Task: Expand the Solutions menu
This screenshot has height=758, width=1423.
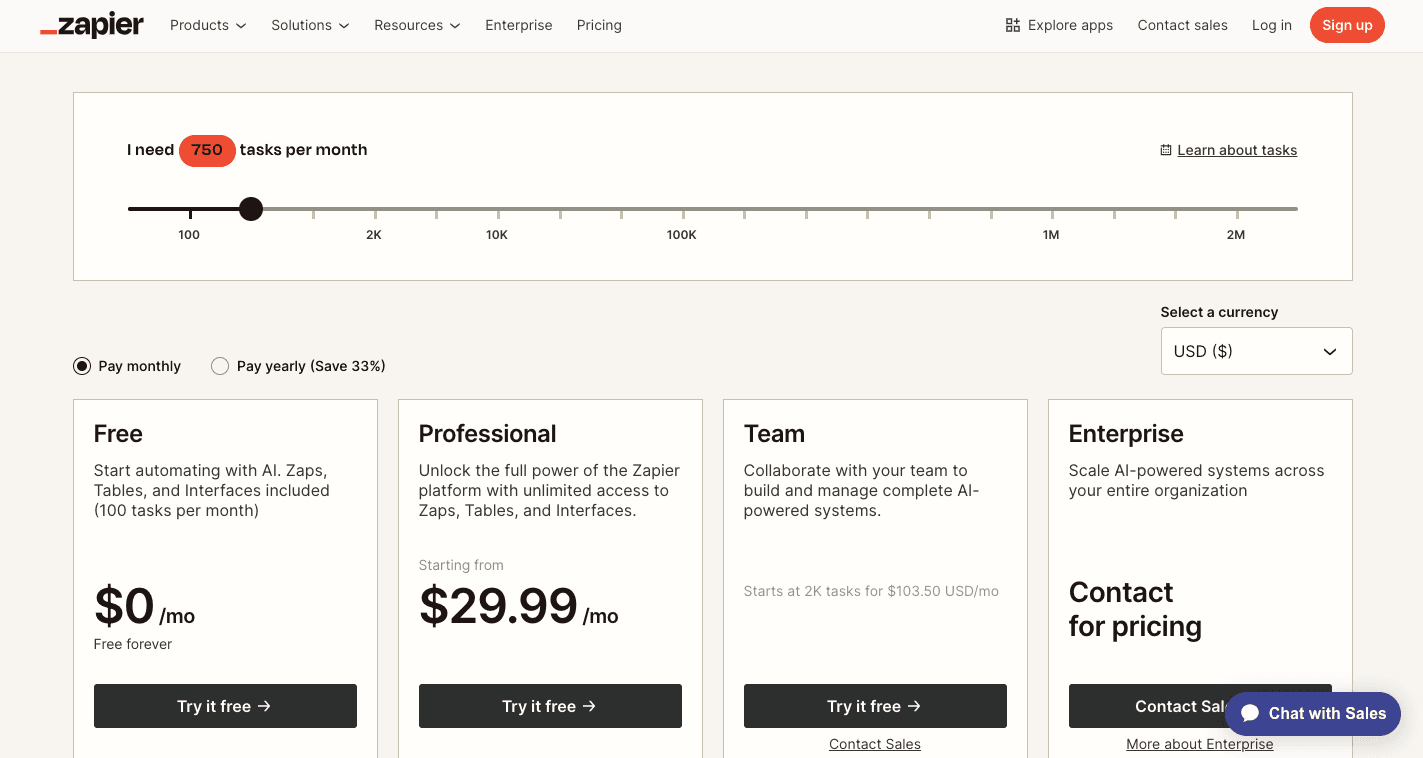Action: pyautogui.click(x=309, y=25)
